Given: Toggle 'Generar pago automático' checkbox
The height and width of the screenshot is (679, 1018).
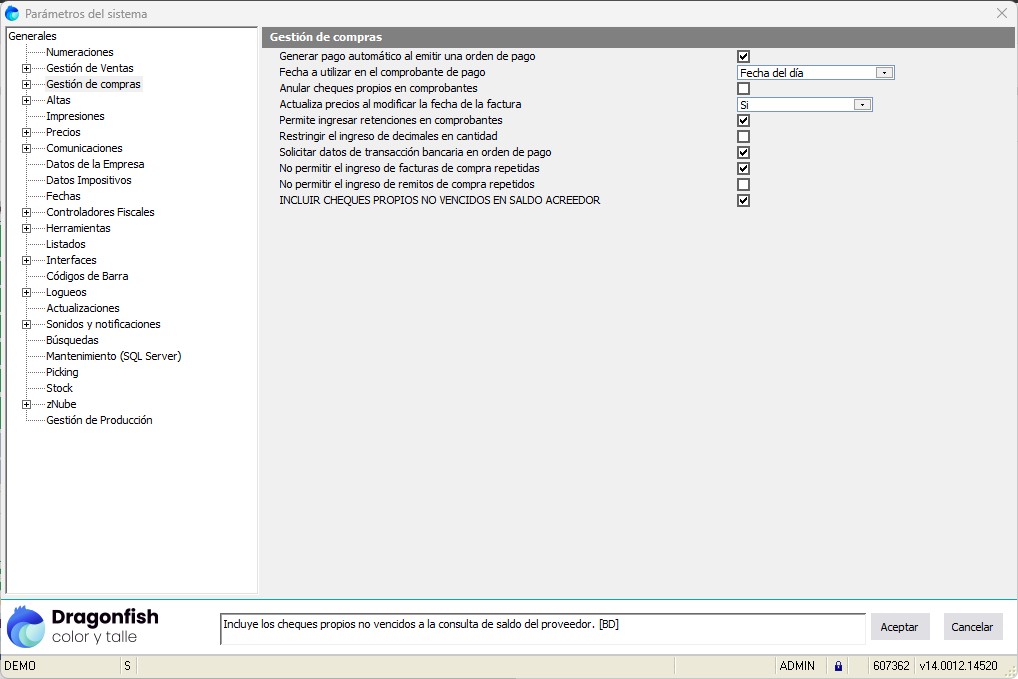Looking at the screenshot, I should 743,57.
